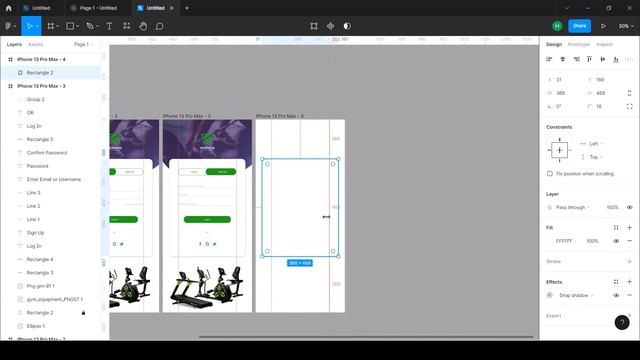This screenshot has height=360, width=640.
Task: Click the layer opacity 100% field
Action: click(x=612, y=207)
